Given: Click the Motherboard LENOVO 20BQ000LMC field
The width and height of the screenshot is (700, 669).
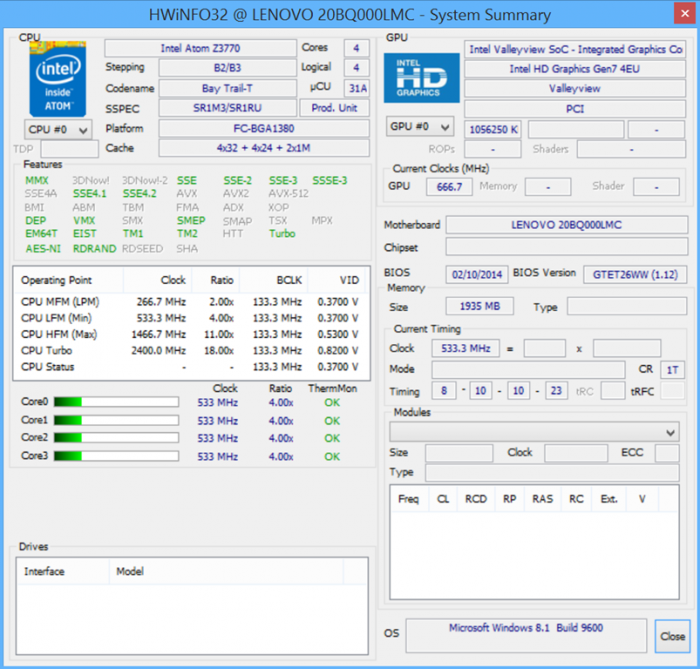Looking at the screenshot, I should point(566,224).
